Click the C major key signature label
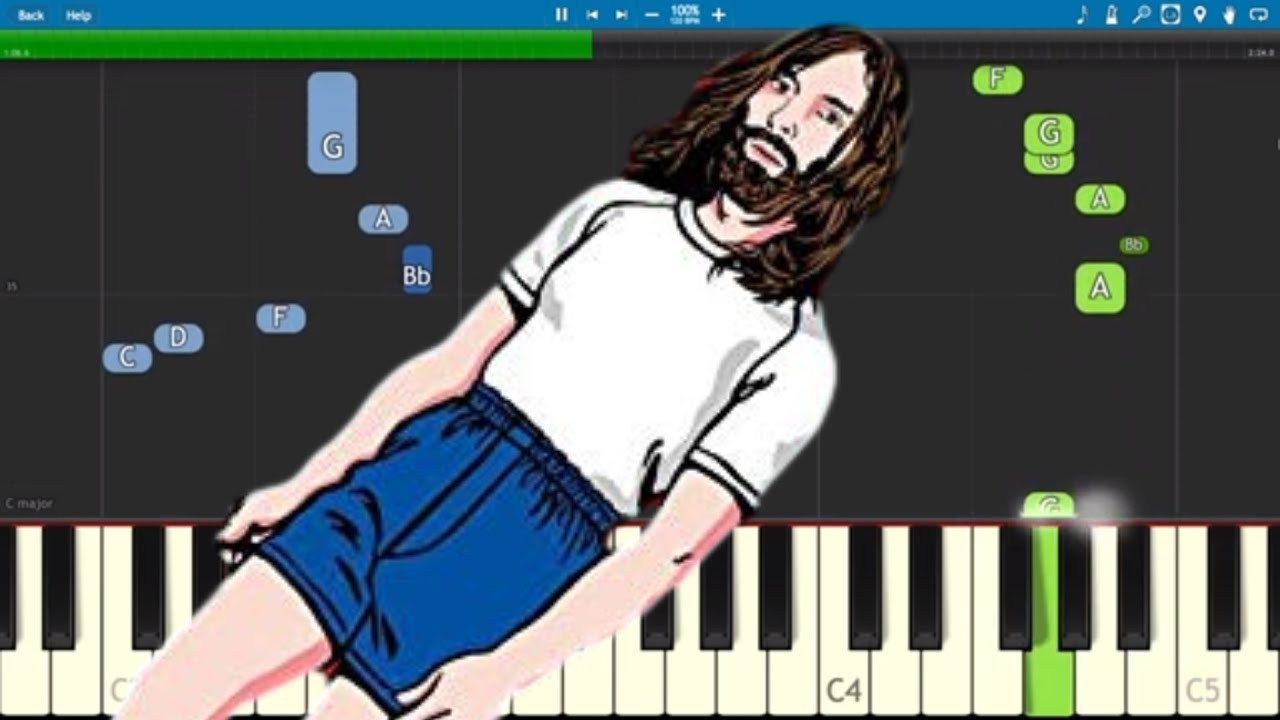 pyautogui.click(x=29, y=503)
